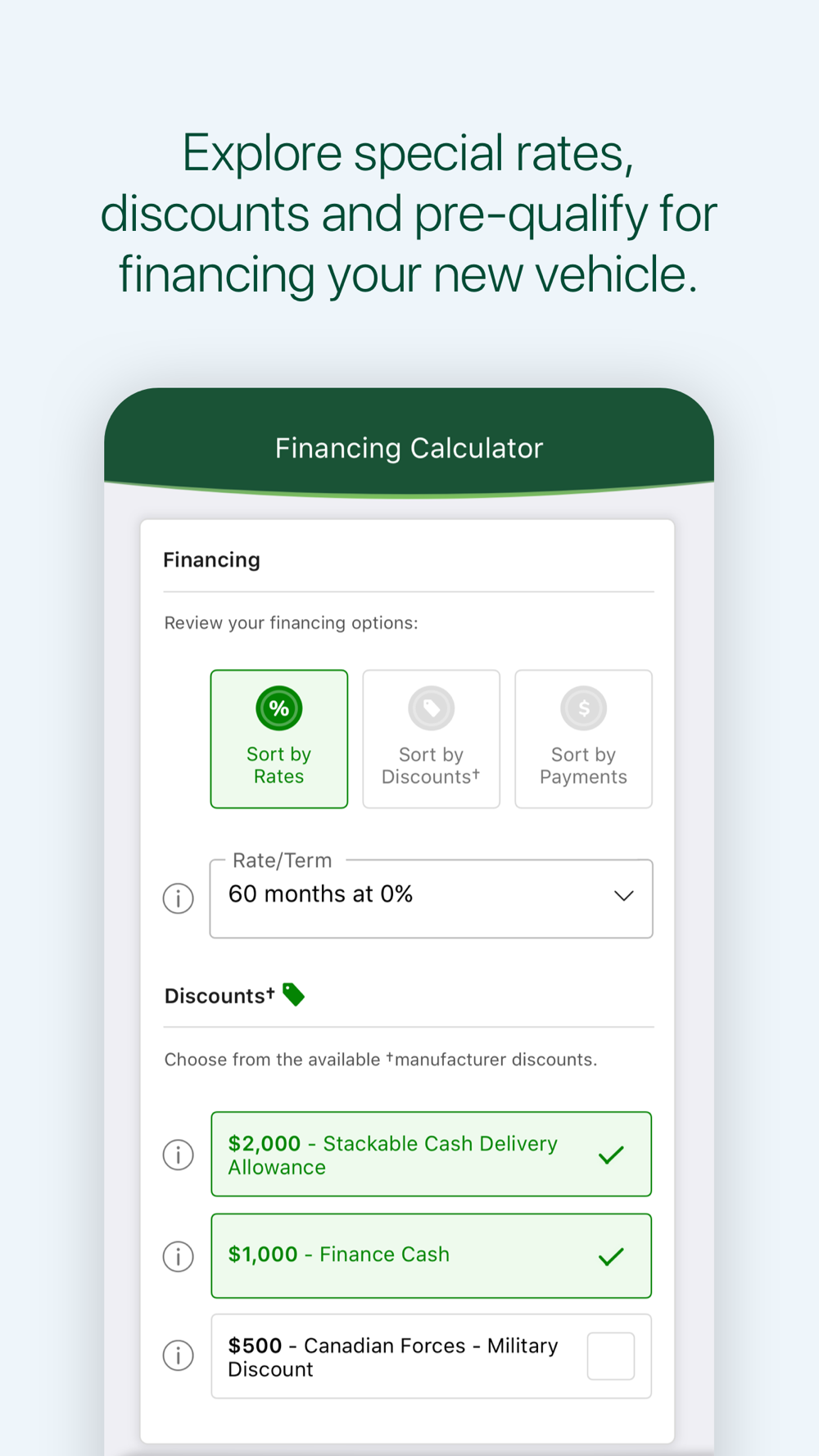Click the percent icon in Sort by Rates

tap(279, 708)
